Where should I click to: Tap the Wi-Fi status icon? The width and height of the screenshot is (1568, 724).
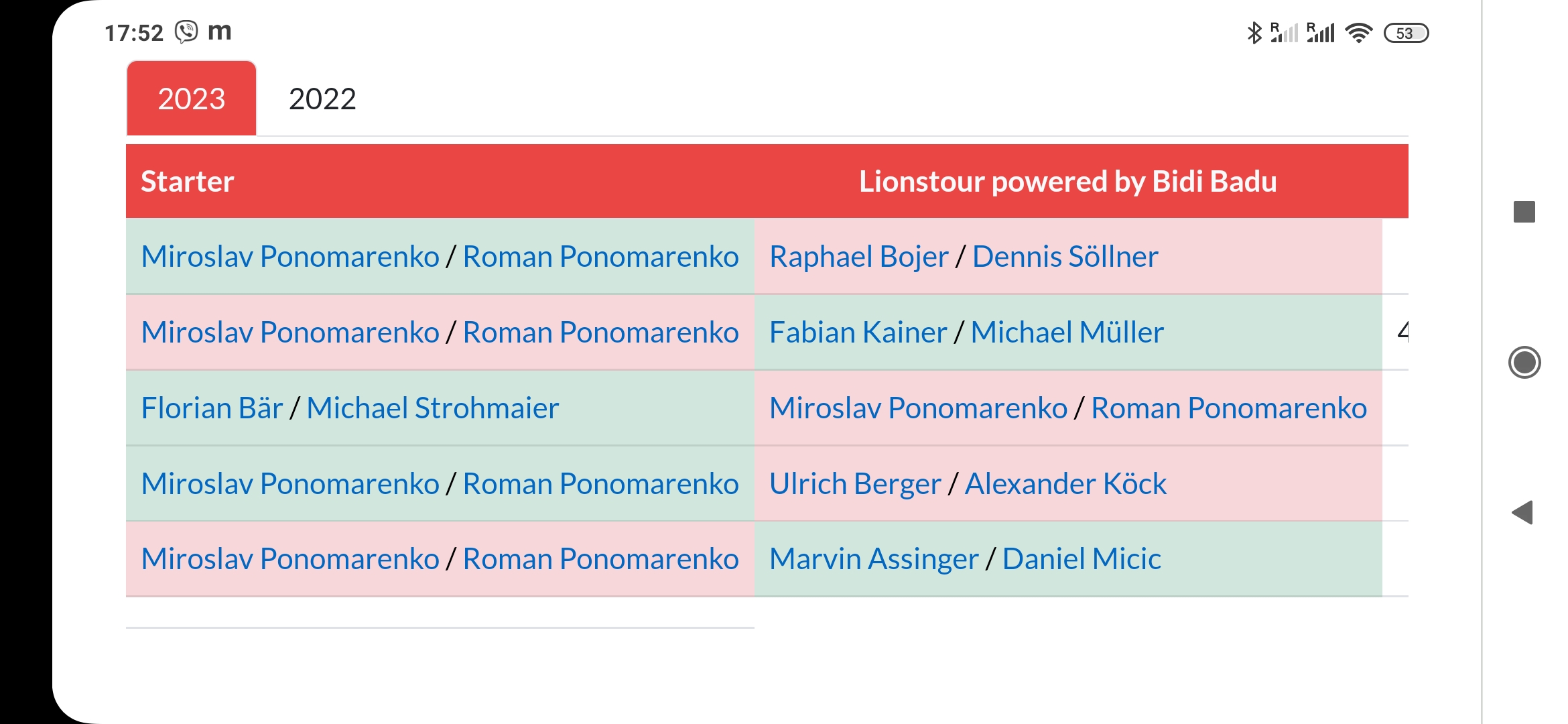pyautogui.click(x=1359, y=33)
